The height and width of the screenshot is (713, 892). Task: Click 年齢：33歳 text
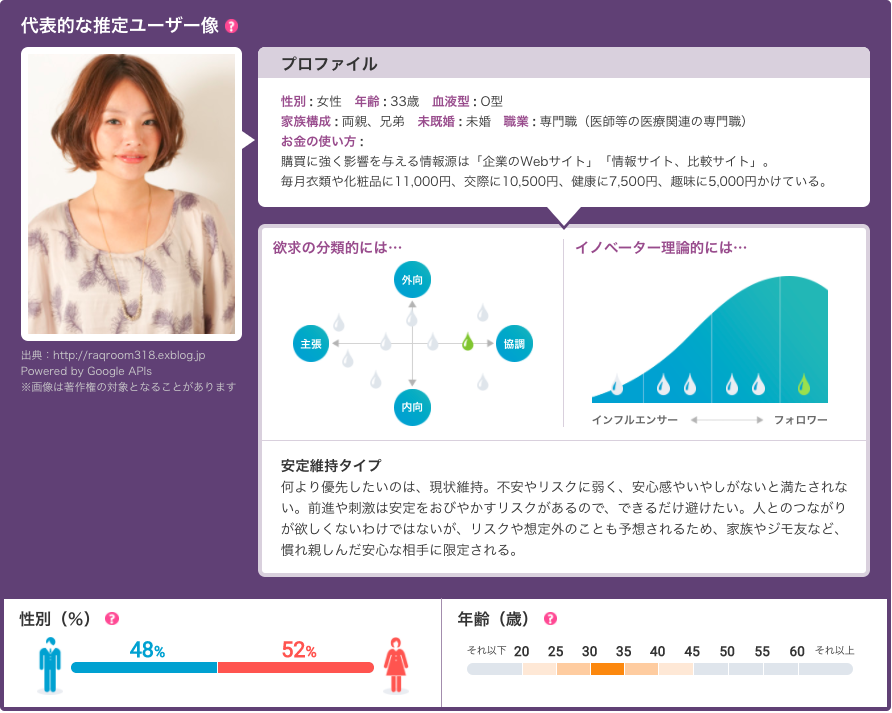(x=387, y=101)
